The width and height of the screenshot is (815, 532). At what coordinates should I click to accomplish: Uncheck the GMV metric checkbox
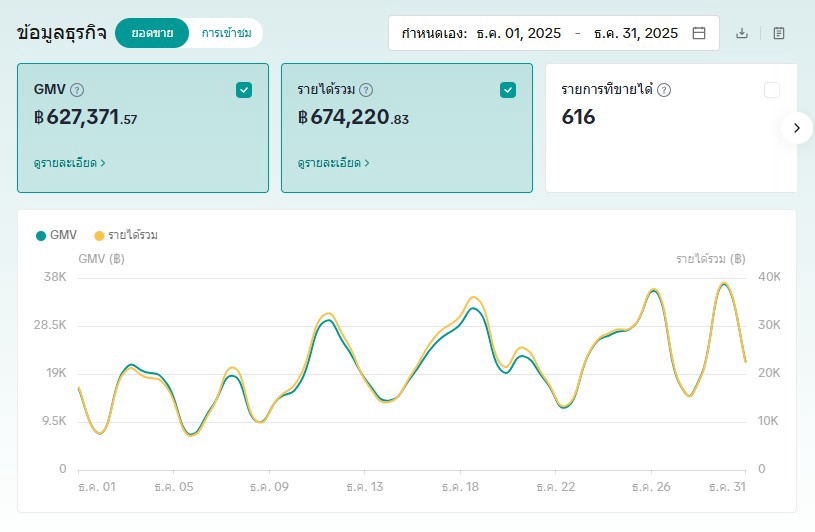tap(244, 90)
